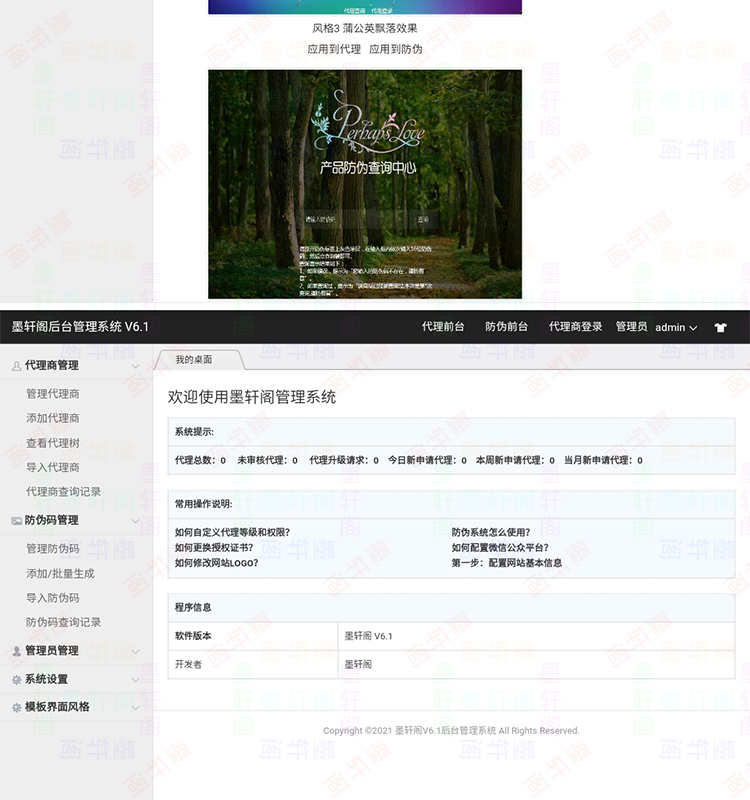Click the 应用到代理 link
The image size is (750, 800).
tap(334, 49)
